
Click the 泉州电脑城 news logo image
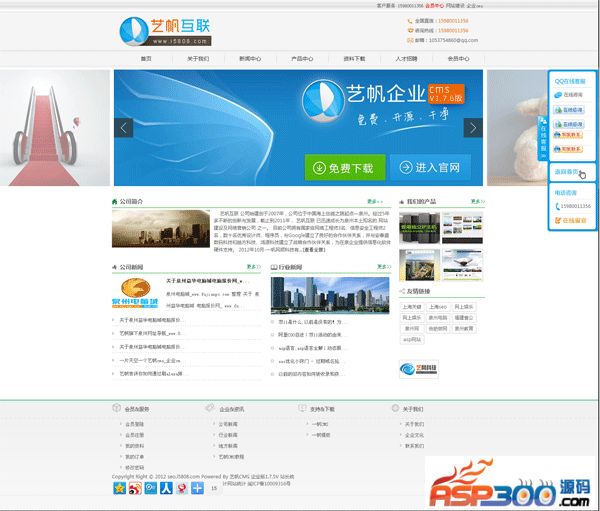pyautogui.click(x=135, y=293)
